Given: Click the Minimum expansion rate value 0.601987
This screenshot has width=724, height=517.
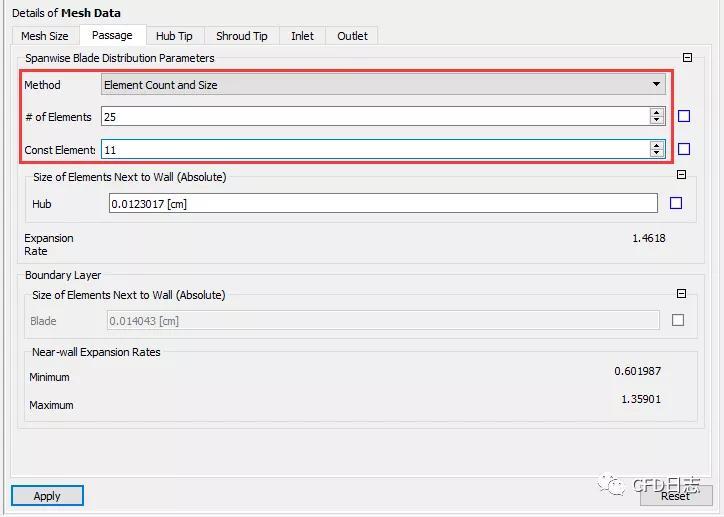Looking at the screenshot, I should point(638,371).
